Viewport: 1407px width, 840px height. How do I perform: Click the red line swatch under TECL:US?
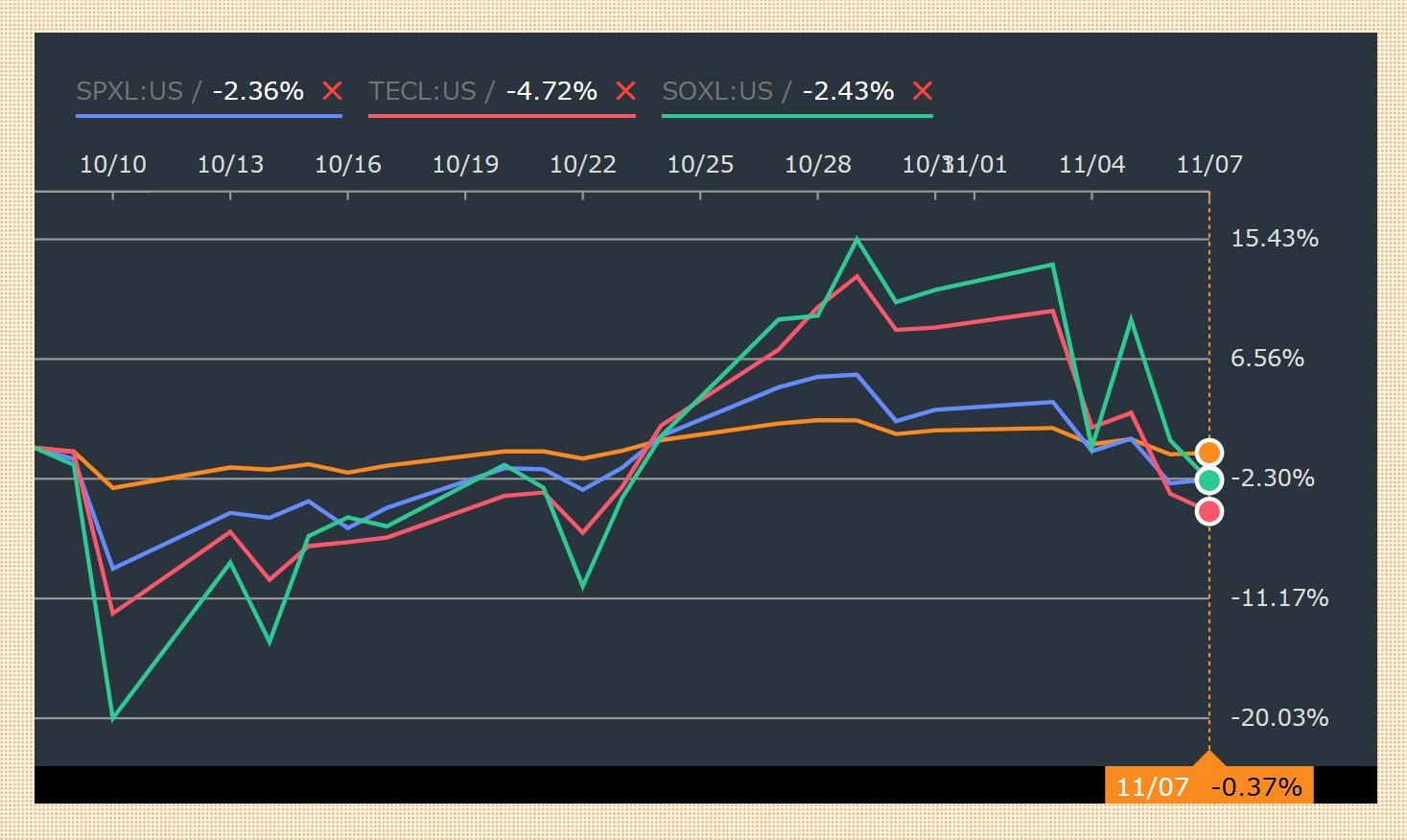502,116
